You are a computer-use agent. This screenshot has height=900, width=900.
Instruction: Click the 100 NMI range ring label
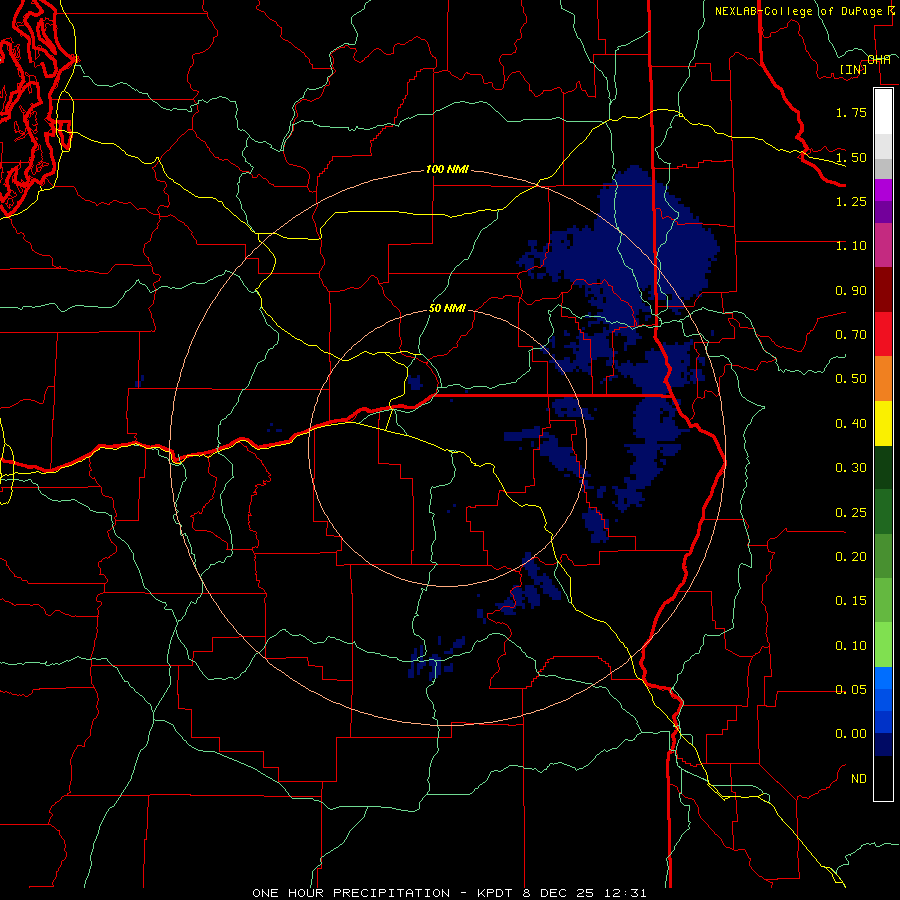[x=447, y=170]
